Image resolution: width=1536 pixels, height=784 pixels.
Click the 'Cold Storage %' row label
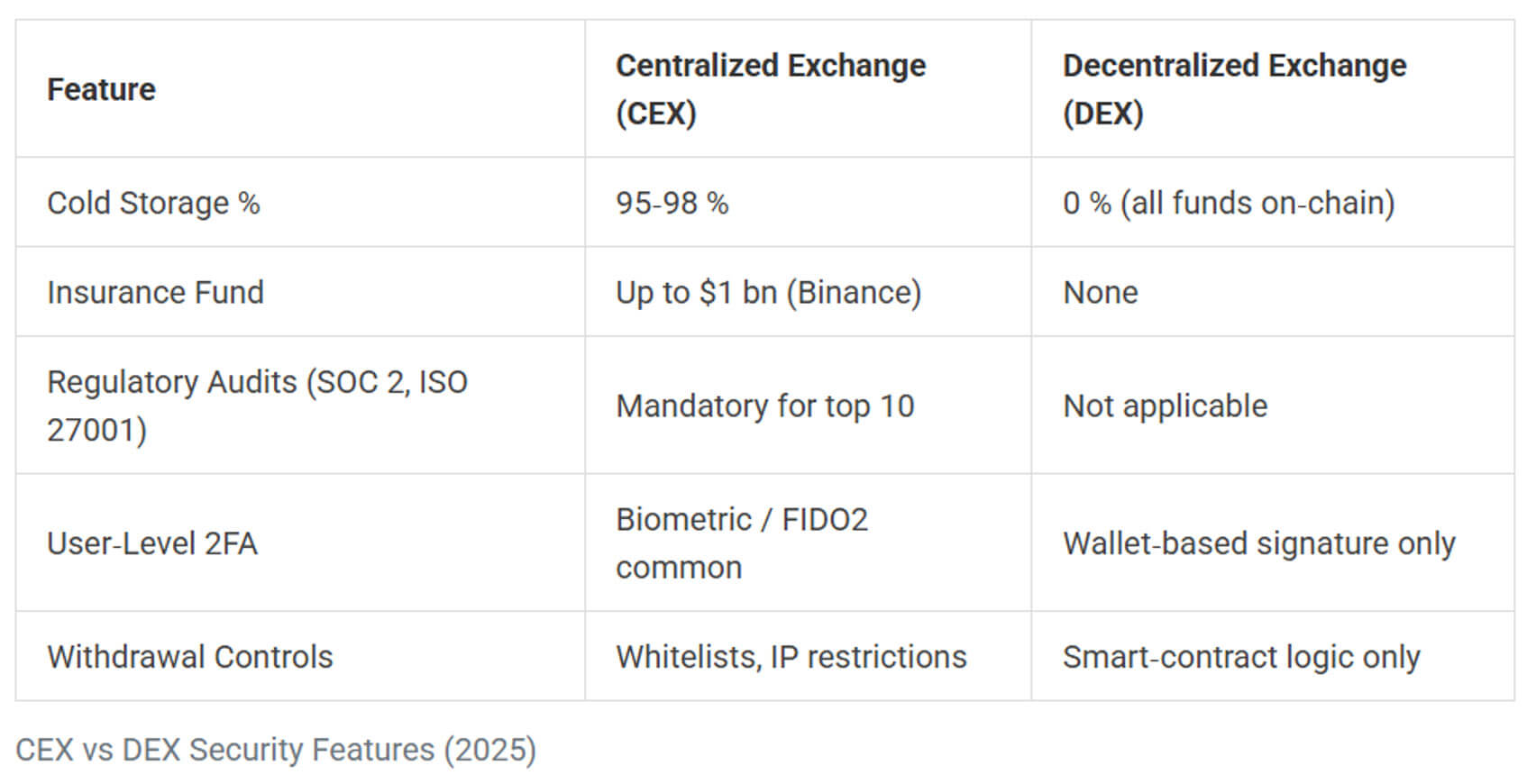153,203
